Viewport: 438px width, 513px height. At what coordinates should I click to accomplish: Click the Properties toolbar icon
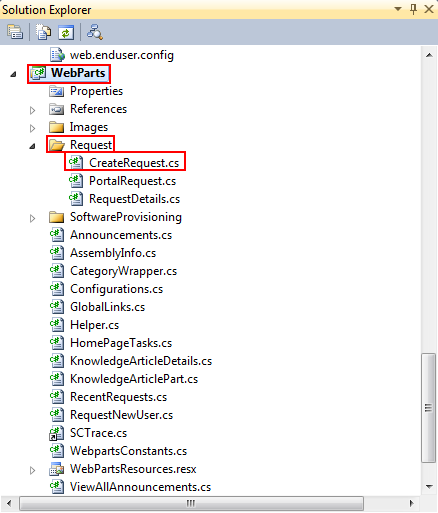[15, 32]
